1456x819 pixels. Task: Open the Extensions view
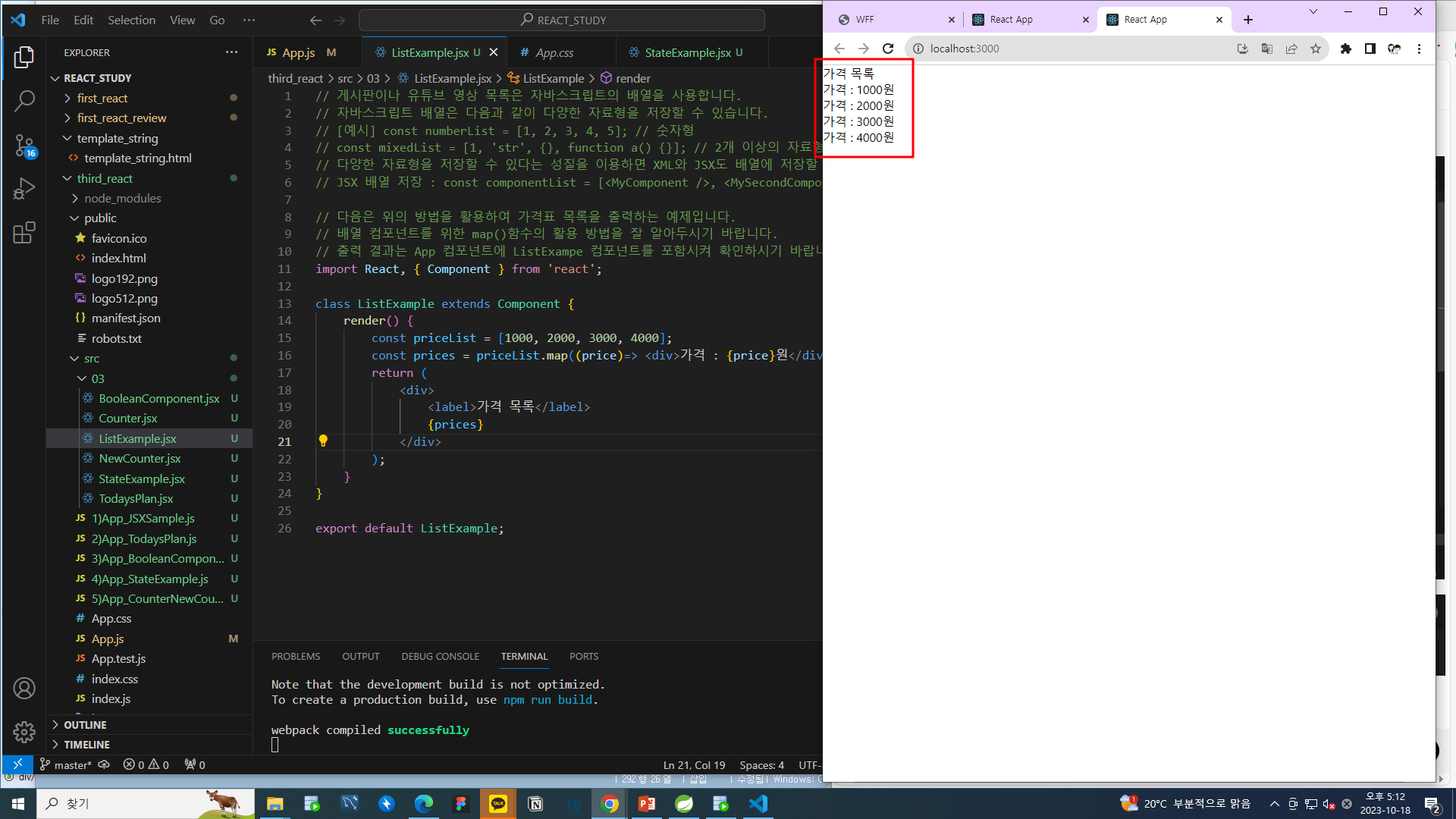click(x=24, y=232)
